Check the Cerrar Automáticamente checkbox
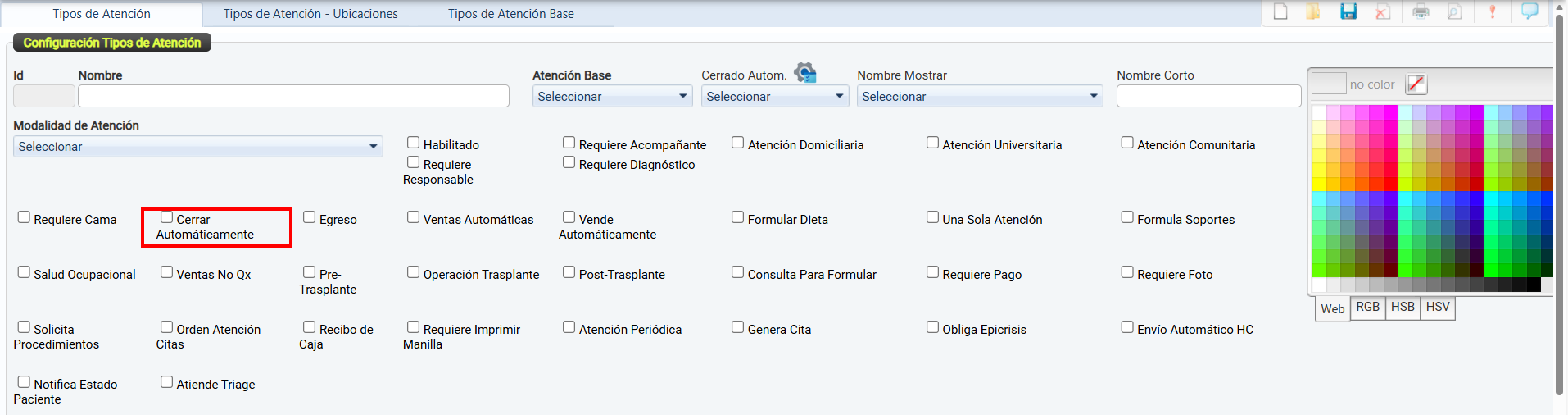The width and height of the screenshot is (1568, 415). coord(167,217)
